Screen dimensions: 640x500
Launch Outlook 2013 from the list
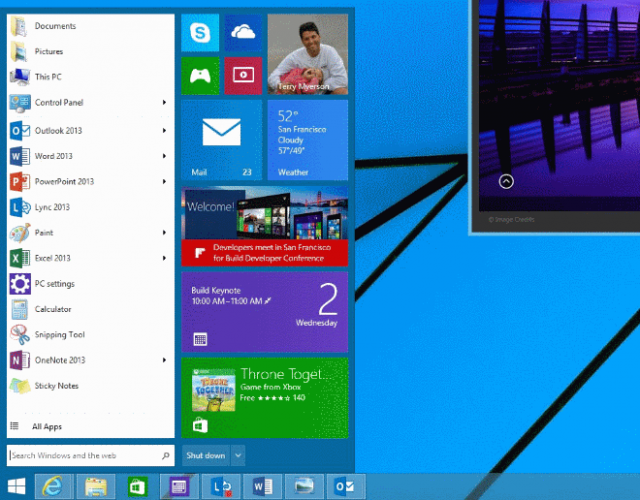pos(91,131)
